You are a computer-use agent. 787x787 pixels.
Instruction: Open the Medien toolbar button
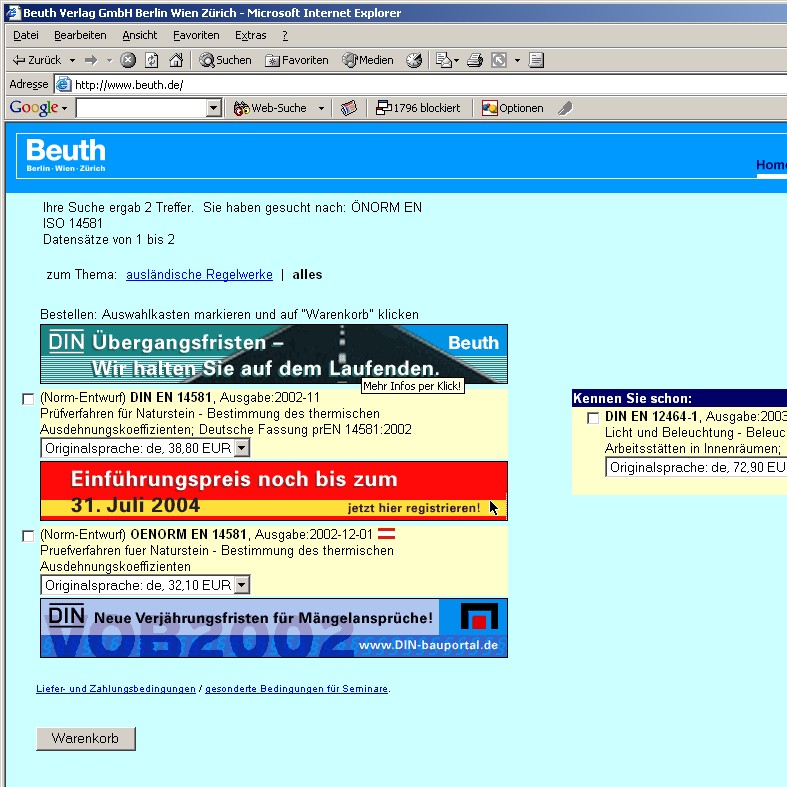[368, 60]
